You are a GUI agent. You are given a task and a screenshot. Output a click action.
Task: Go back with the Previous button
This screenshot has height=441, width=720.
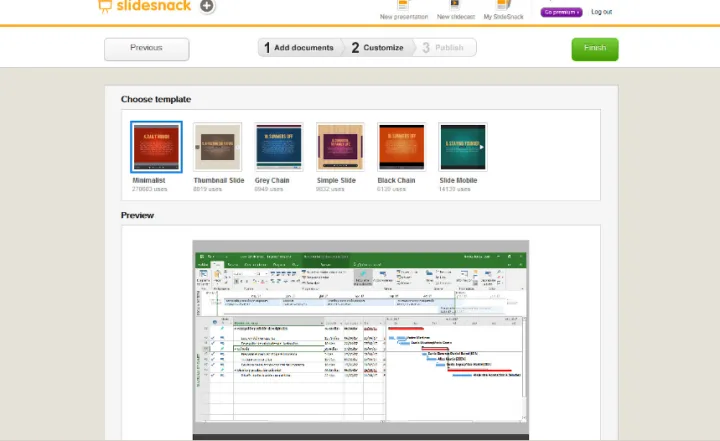[x=146, y=48]
